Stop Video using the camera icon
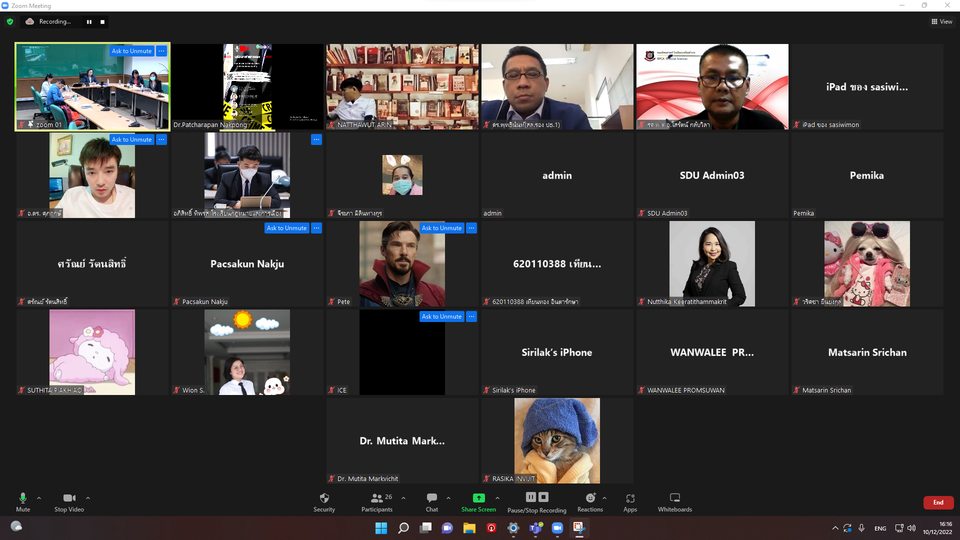The width and height of the screenshot is (960, 540). (69, 497)
